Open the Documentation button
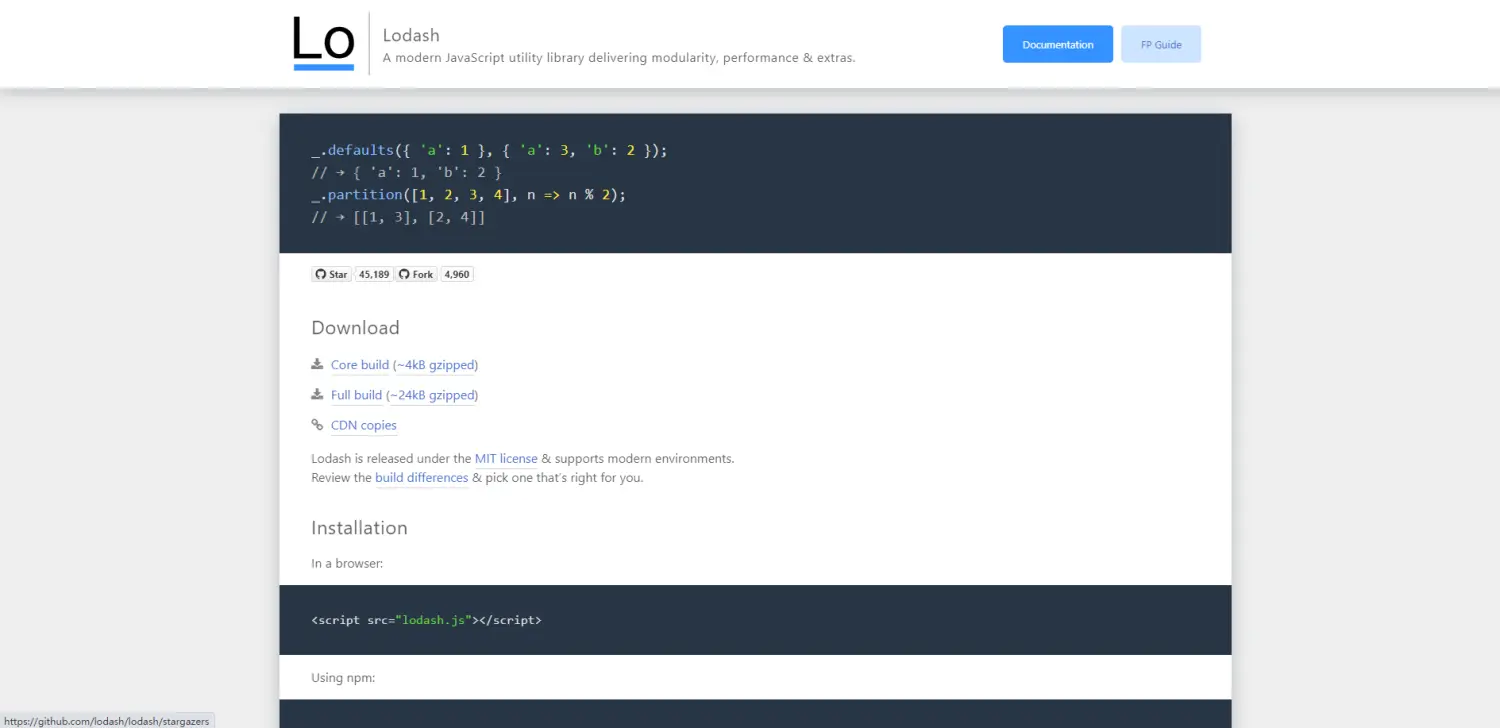This screenshot has height=728, width=1500. 1058,44
